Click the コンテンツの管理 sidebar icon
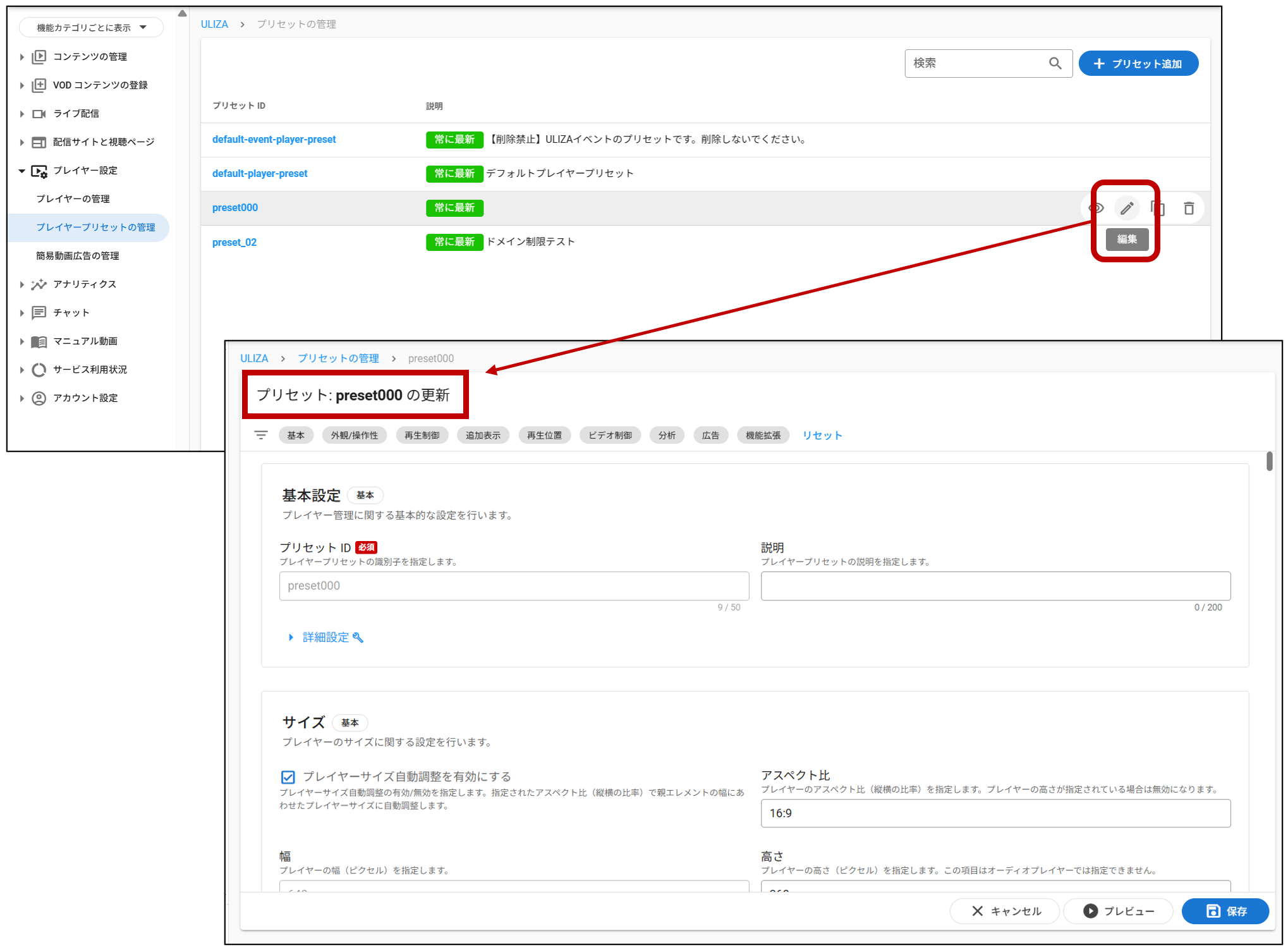This screenshot has height=950, width=1288. coord(39,57)
